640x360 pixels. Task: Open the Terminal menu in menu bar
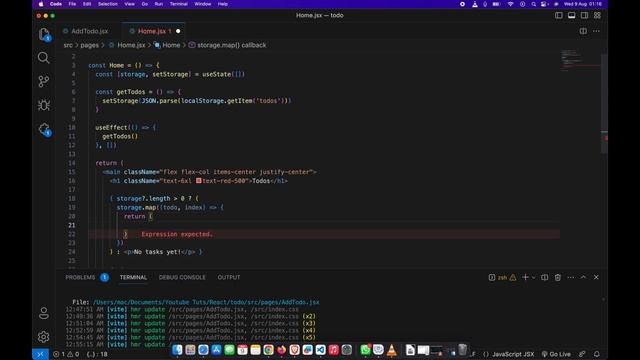point(178,4)
